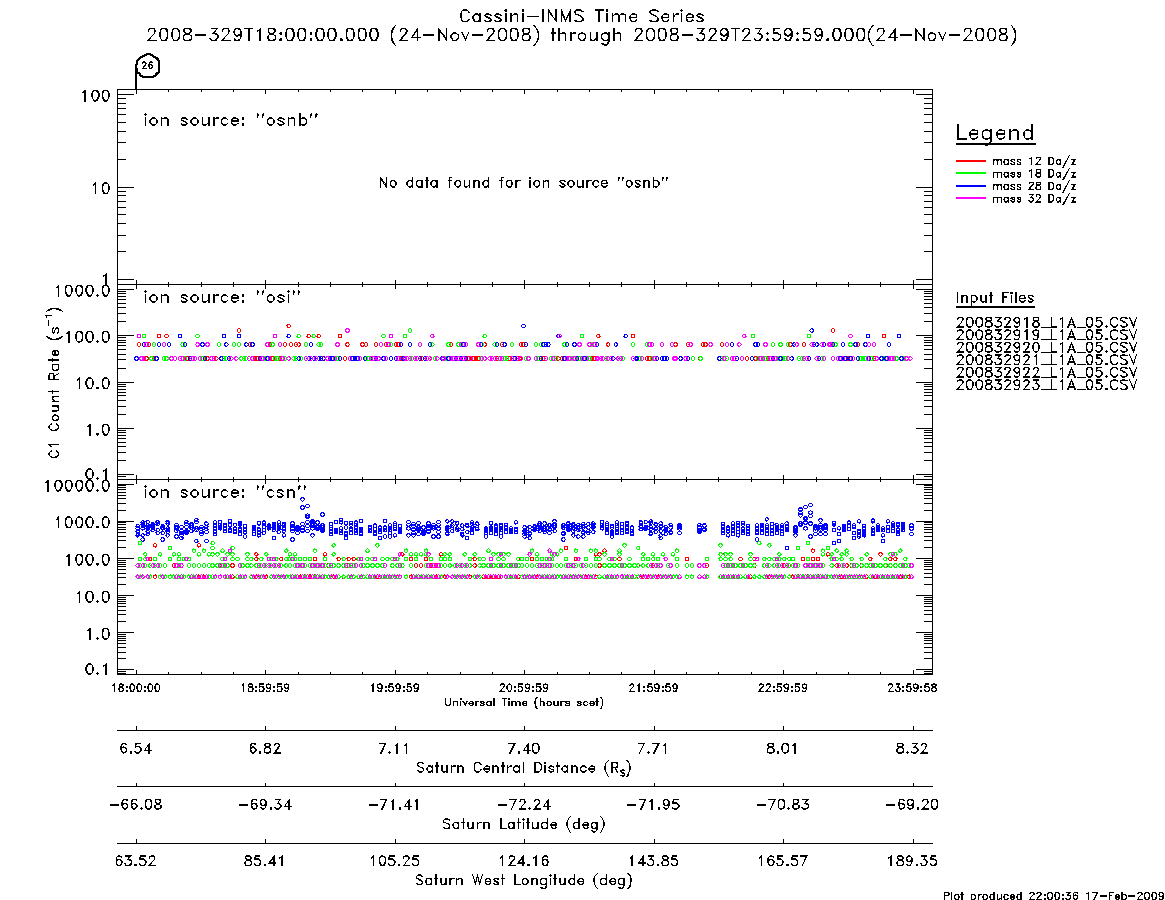This screenshot has width=1165, height=900.
Task: Click the 23:59:58 time tick label
Action: [x=912, y=688]
